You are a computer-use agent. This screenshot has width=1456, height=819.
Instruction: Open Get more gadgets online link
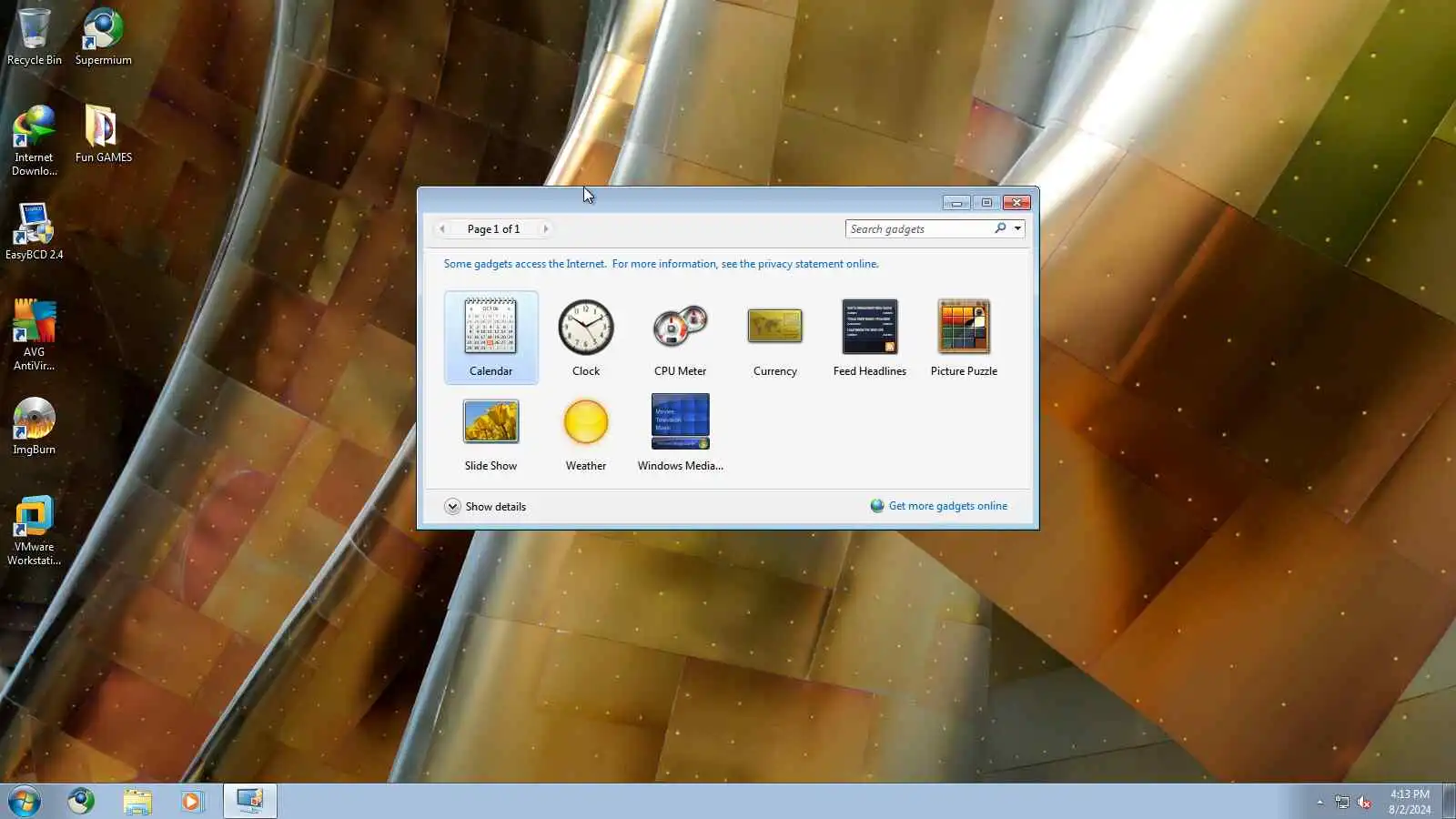pos(947,506)
